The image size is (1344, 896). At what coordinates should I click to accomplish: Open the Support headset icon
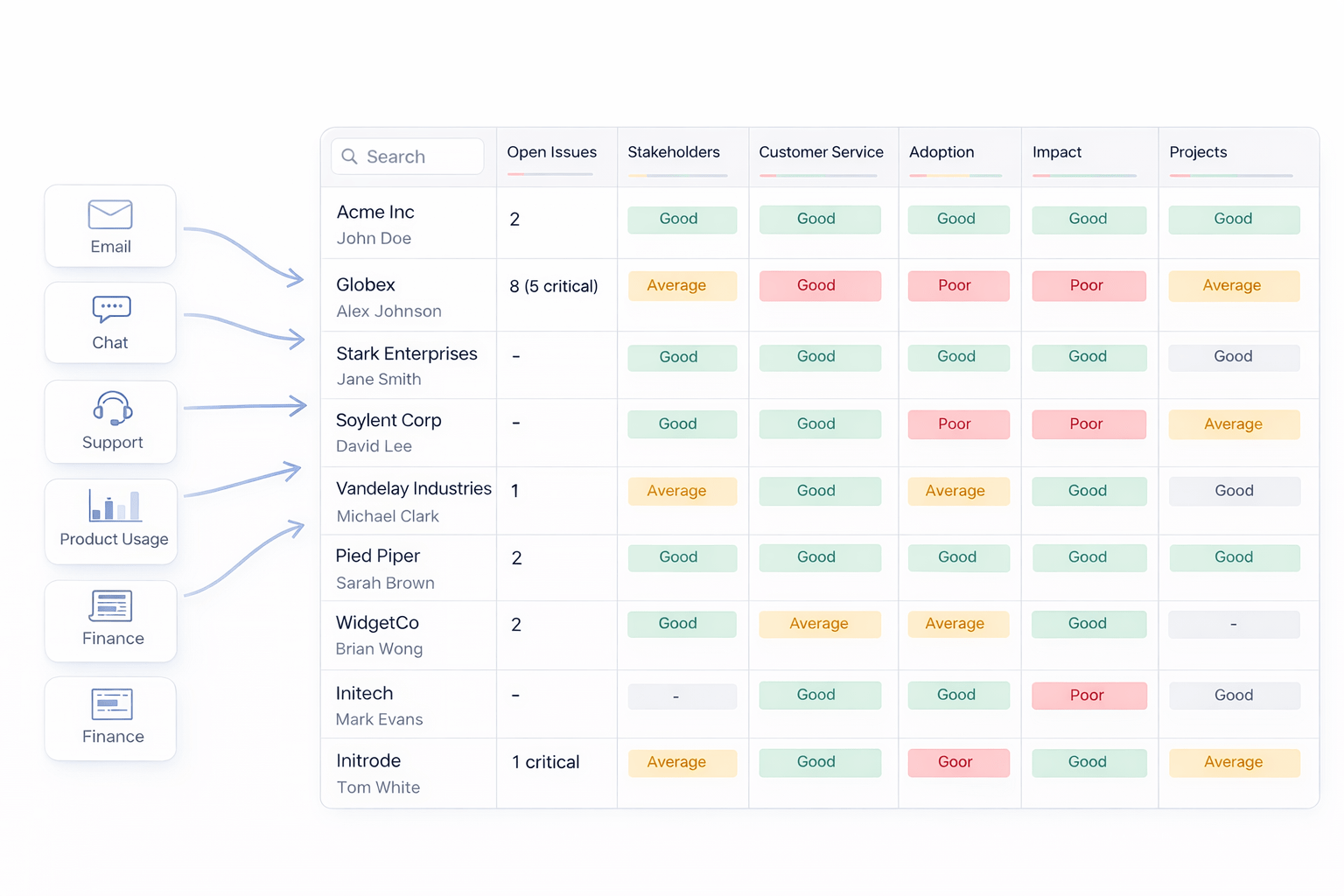click(113, 409)
